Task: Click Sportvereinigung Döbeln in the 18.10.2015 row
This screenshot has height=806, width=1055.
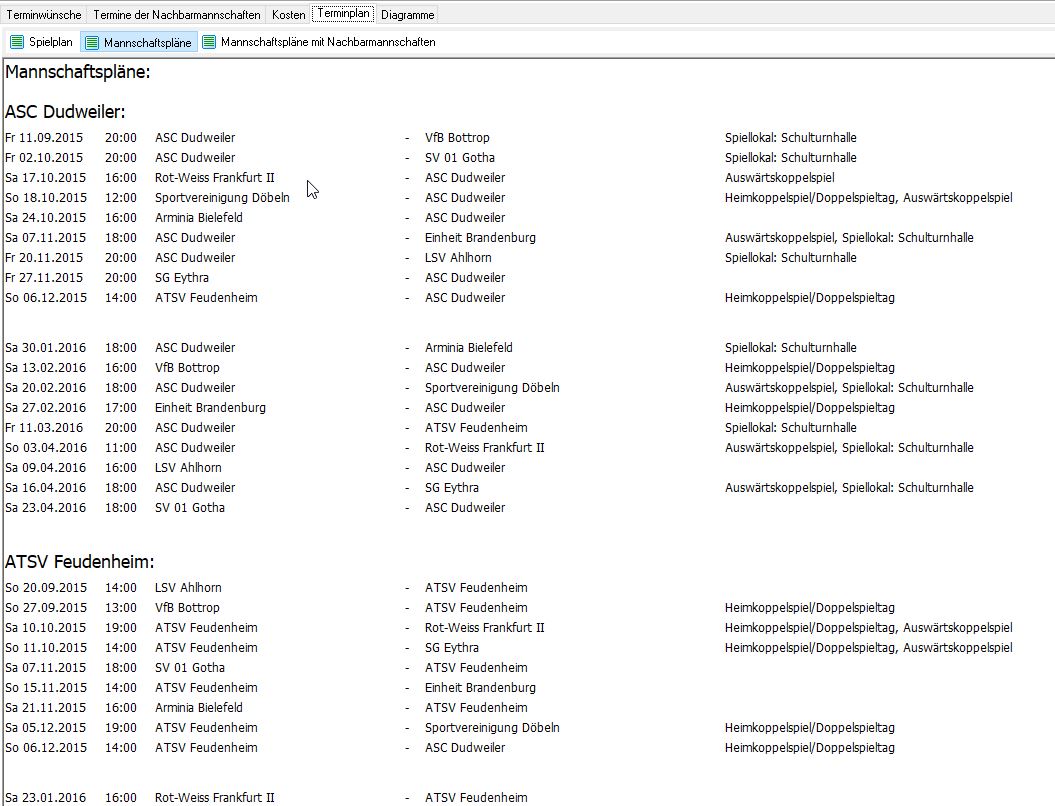Action: click(x=222, y=198)
